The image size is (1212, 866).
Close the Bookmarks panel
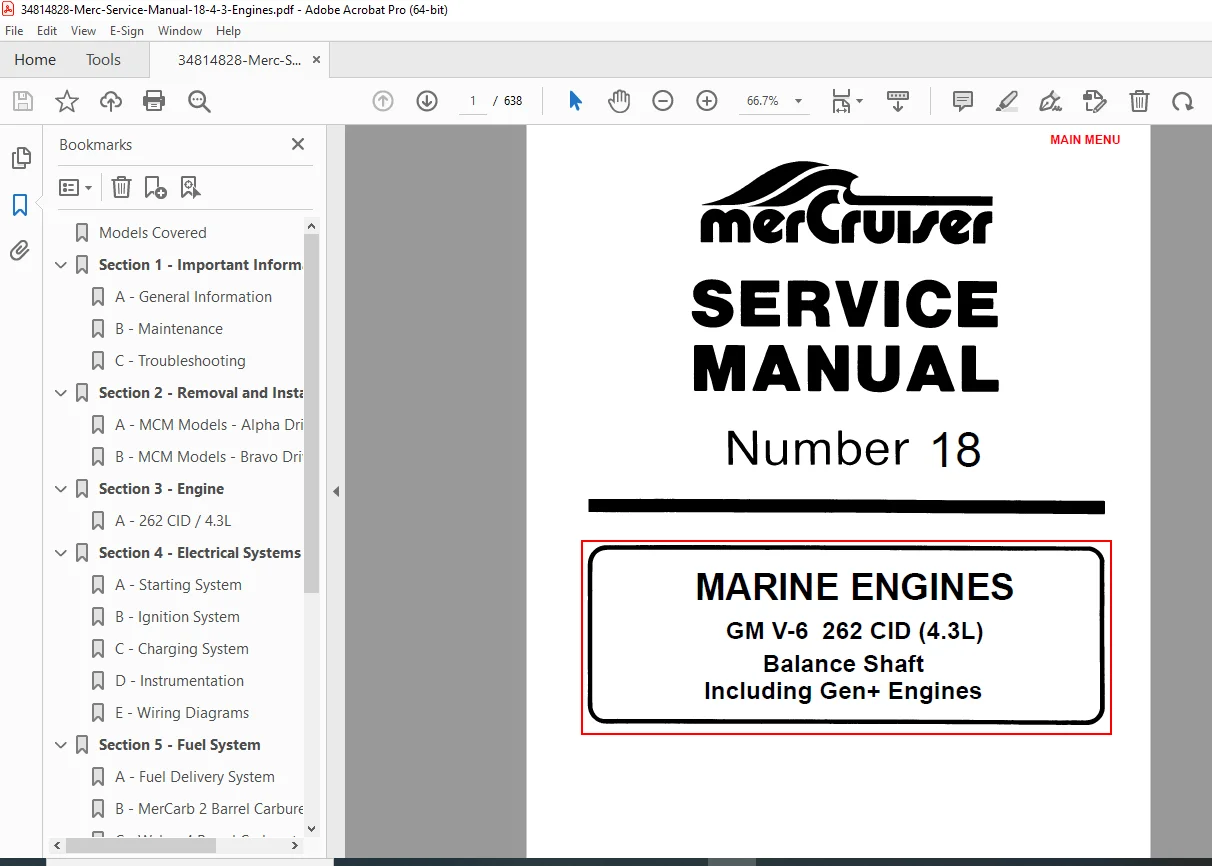pyautogui.click(x=297, y=144)
